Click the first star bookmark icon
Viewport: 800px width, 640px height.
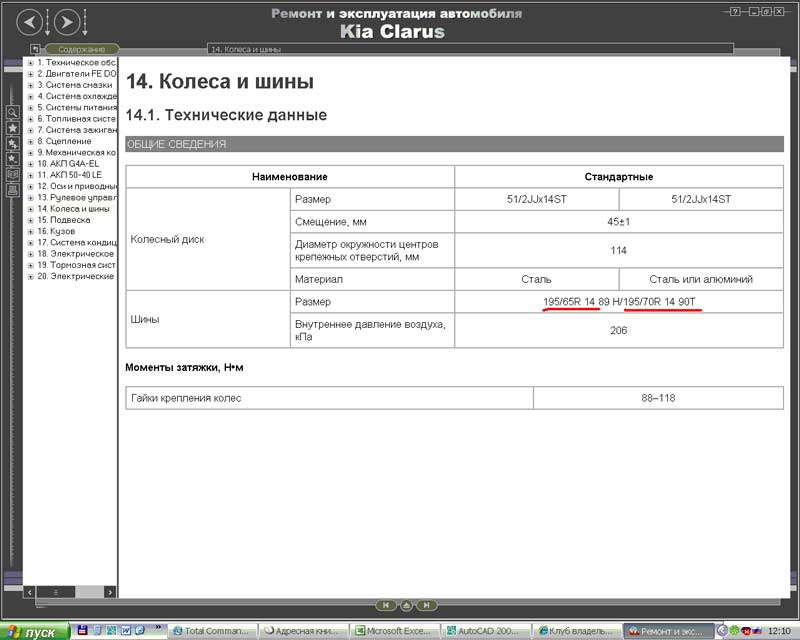pos(13,128)
